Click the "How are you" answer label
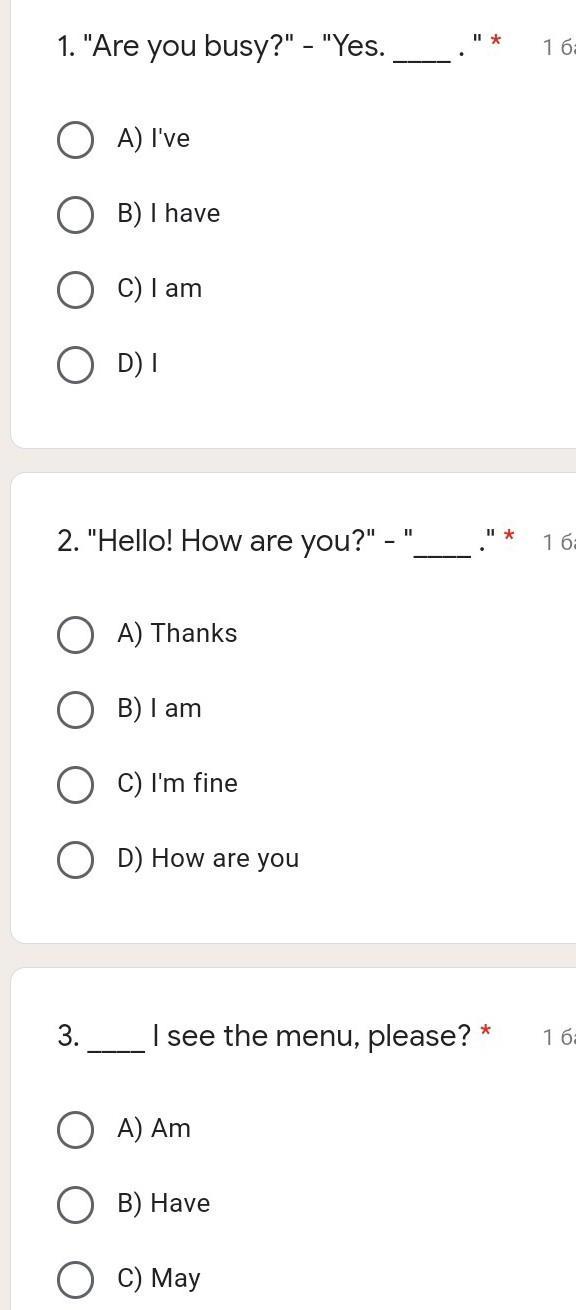The image size is (576, 1310). 225,858
